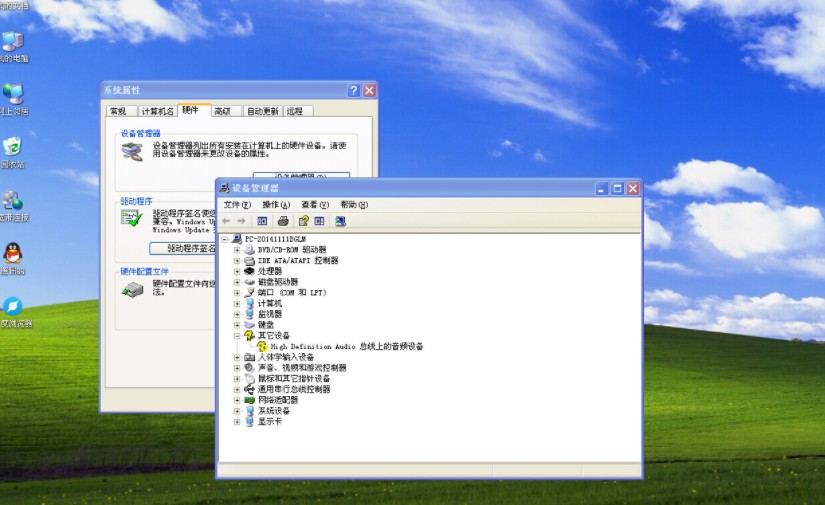Expand the 端口 (COM 和 LPT) node
This screenshot has height=505, width=825.
237,293
